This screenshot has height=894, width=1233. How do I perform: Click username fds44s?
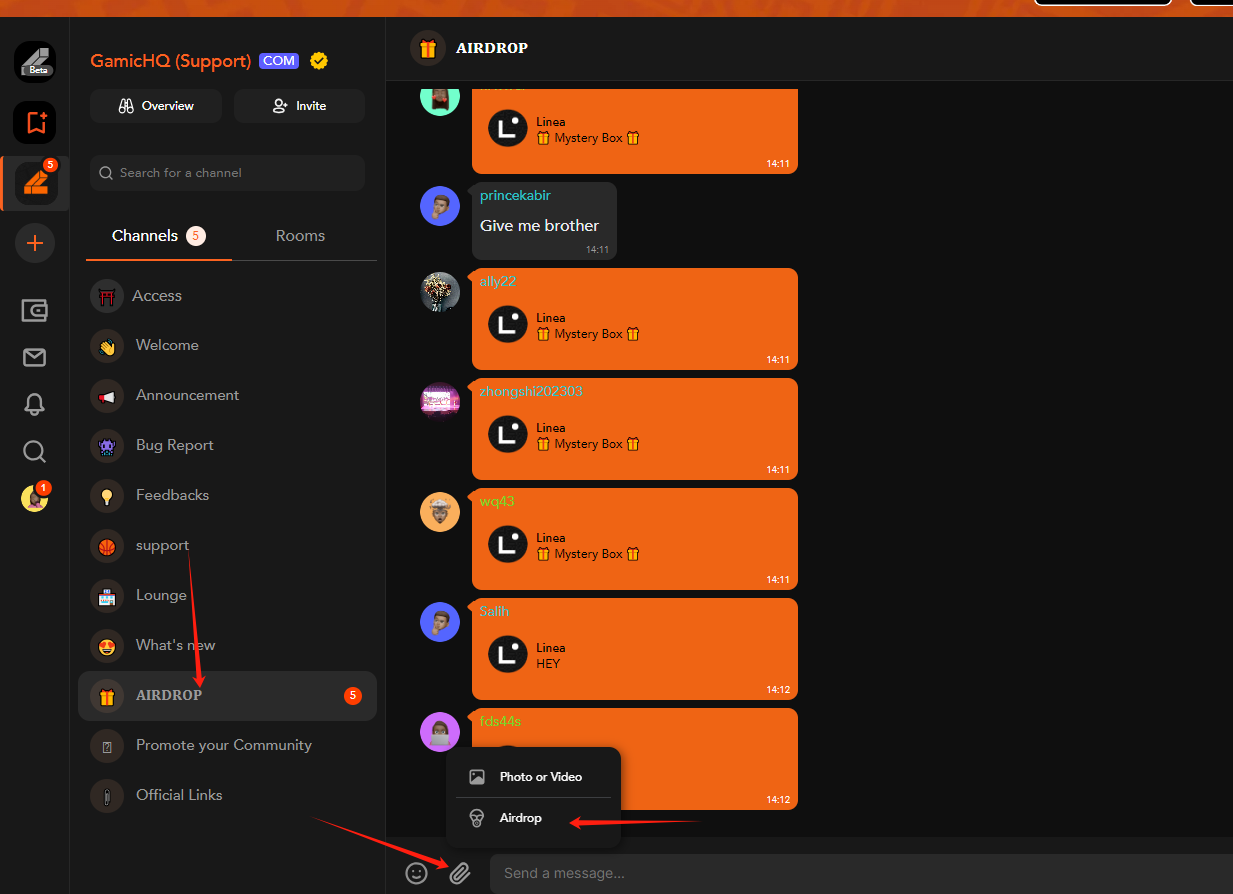click(500, 721)
